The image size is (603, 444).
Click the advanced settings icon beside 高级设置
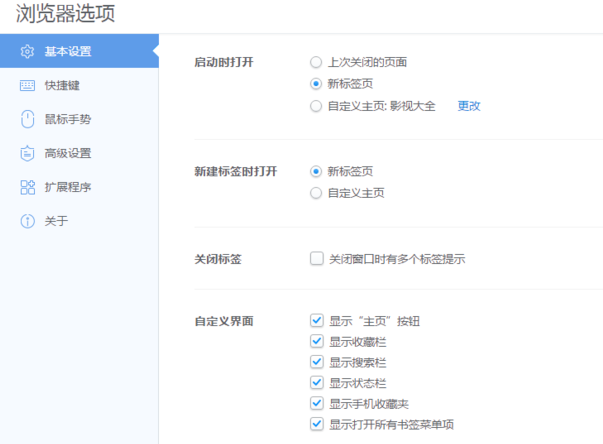tap(27, 153)
